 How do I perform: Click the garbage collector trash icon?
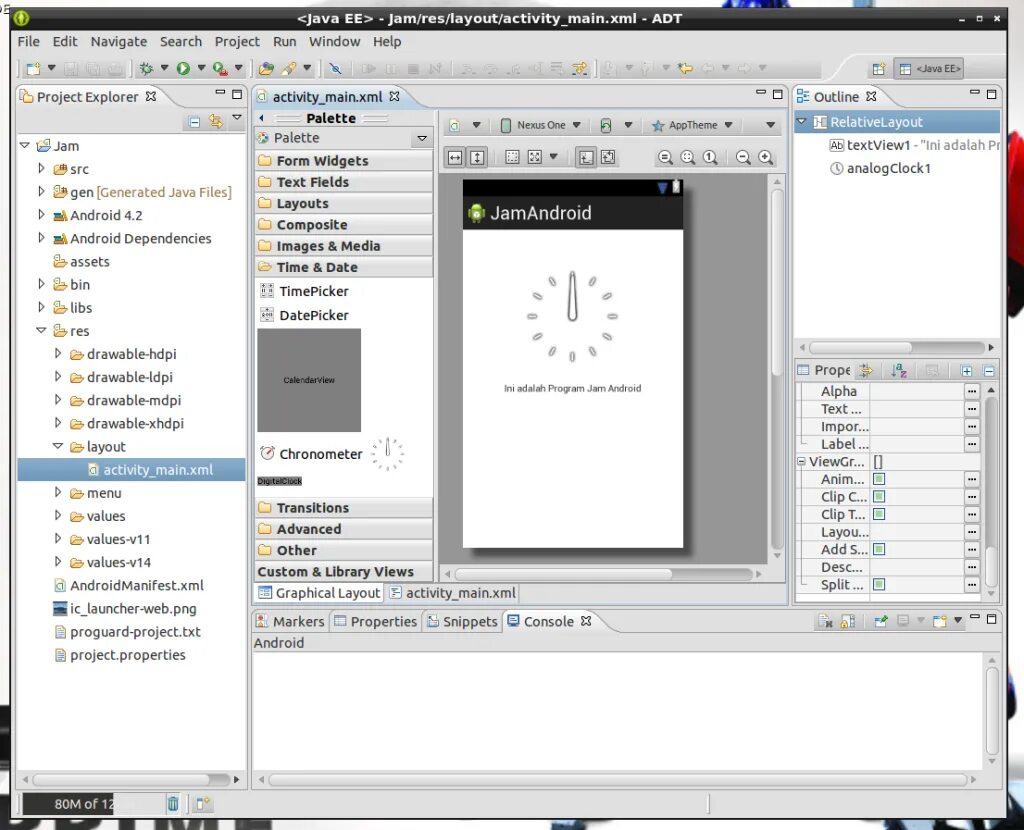[x=172, y=804]
